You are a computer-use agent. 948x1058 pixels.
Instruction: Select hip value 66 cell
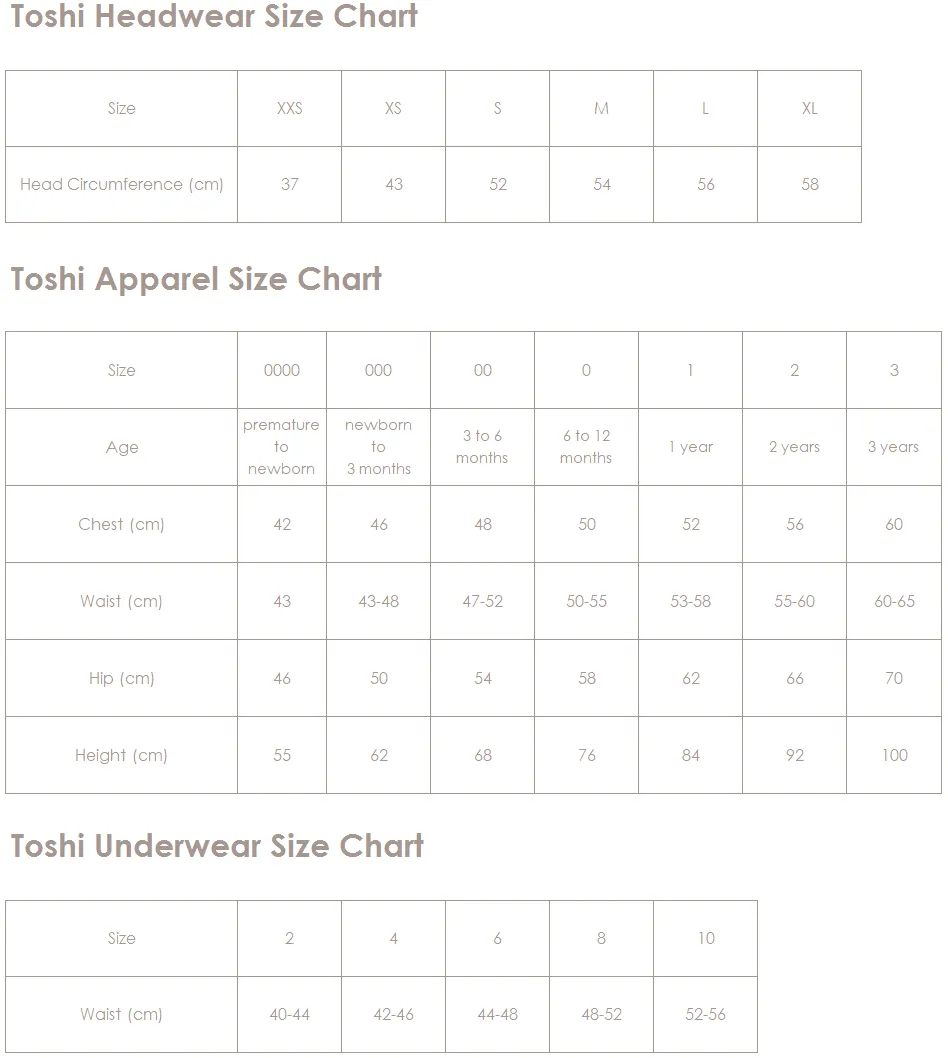(x=795, y=678)
